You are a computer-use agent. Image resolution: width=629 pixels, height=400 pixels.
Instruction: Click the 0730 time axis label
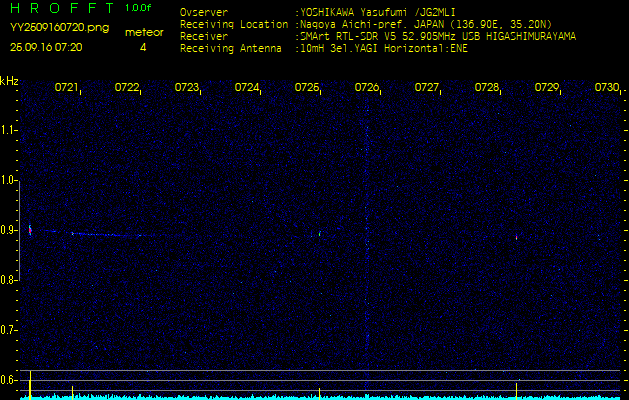coord(607,87)
